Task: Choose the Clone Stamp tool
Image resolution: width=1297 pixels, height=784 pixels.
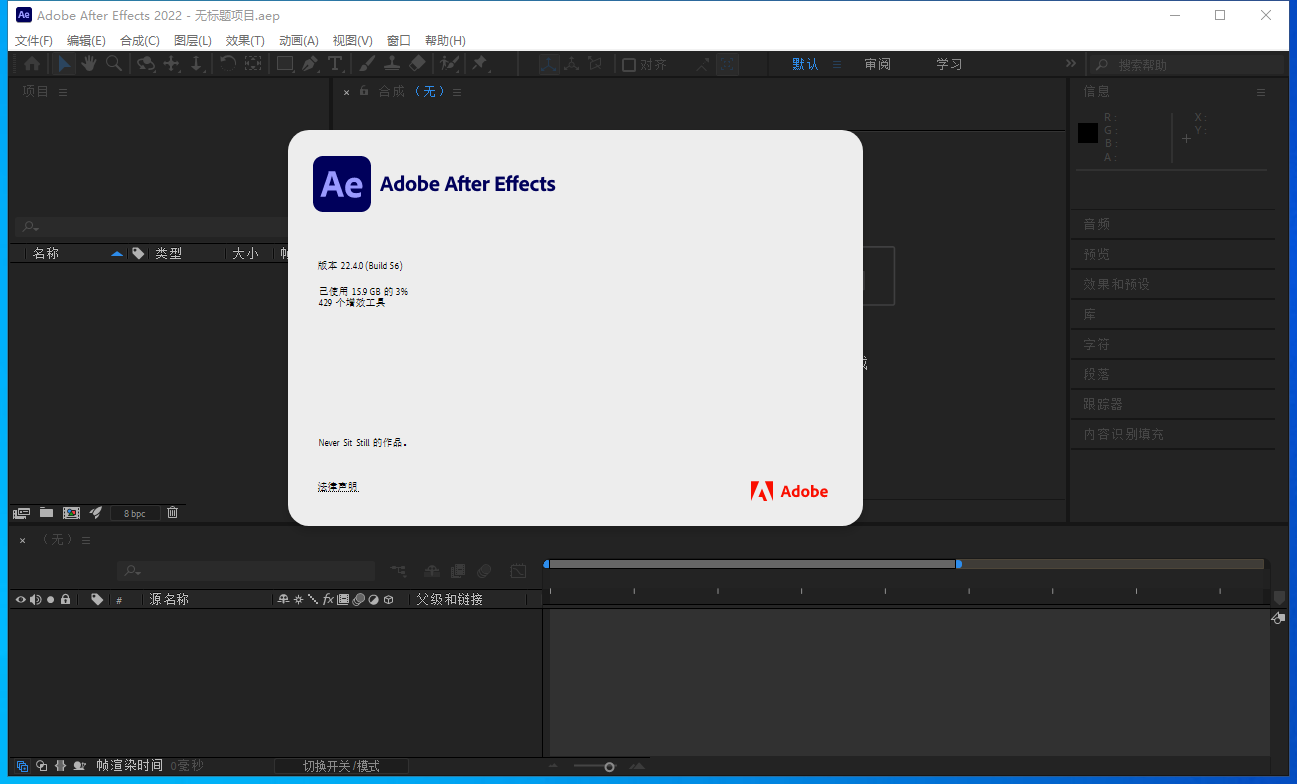Action: point(391,64)
